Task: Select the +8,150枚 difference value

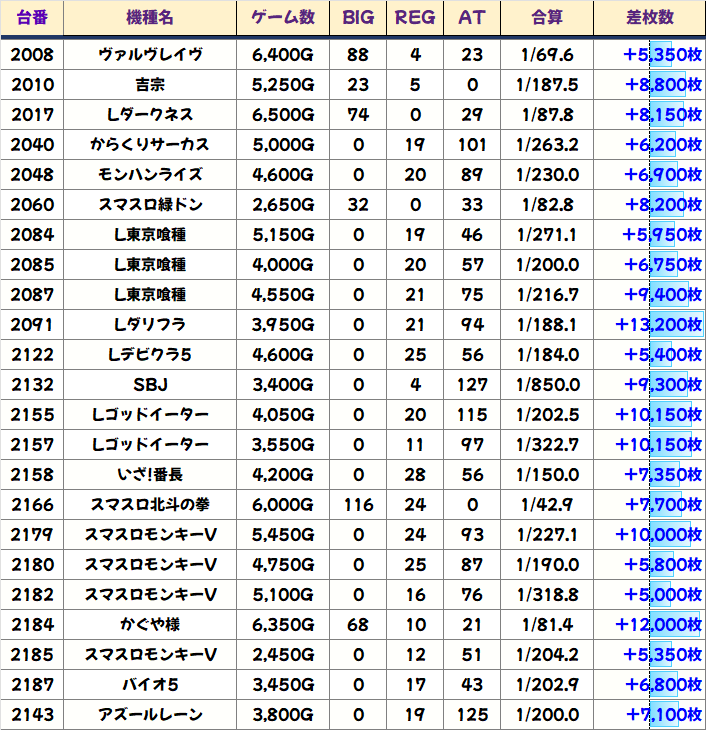Action: point(663,115)
